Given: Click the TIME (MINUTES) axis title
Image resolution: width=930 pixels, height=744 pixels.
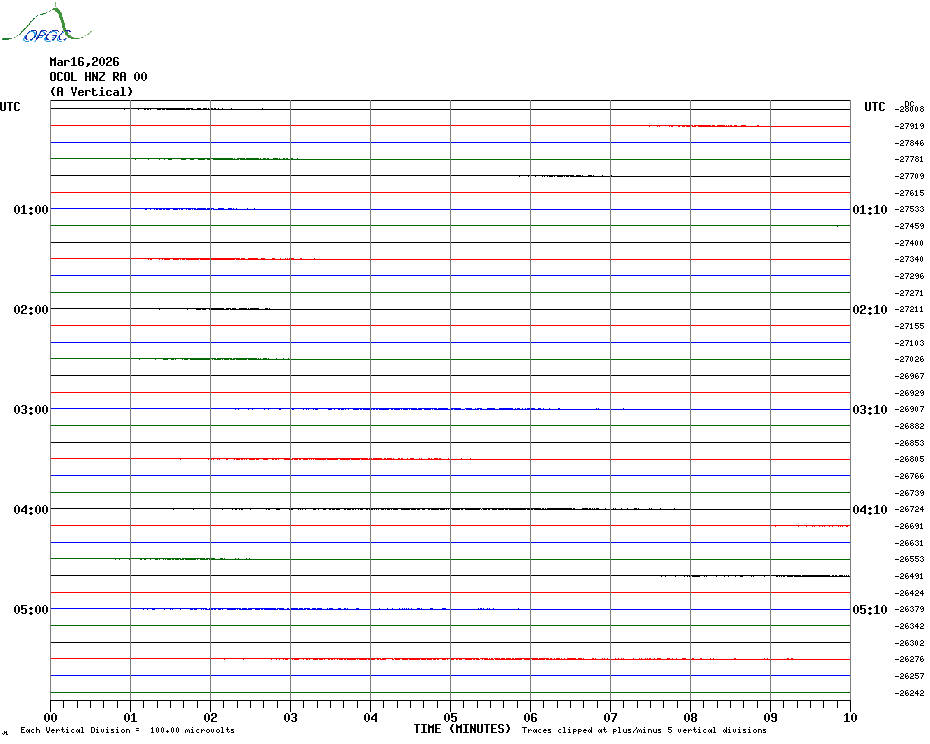Looking at the screenshot, I should (x=462, y=729).
